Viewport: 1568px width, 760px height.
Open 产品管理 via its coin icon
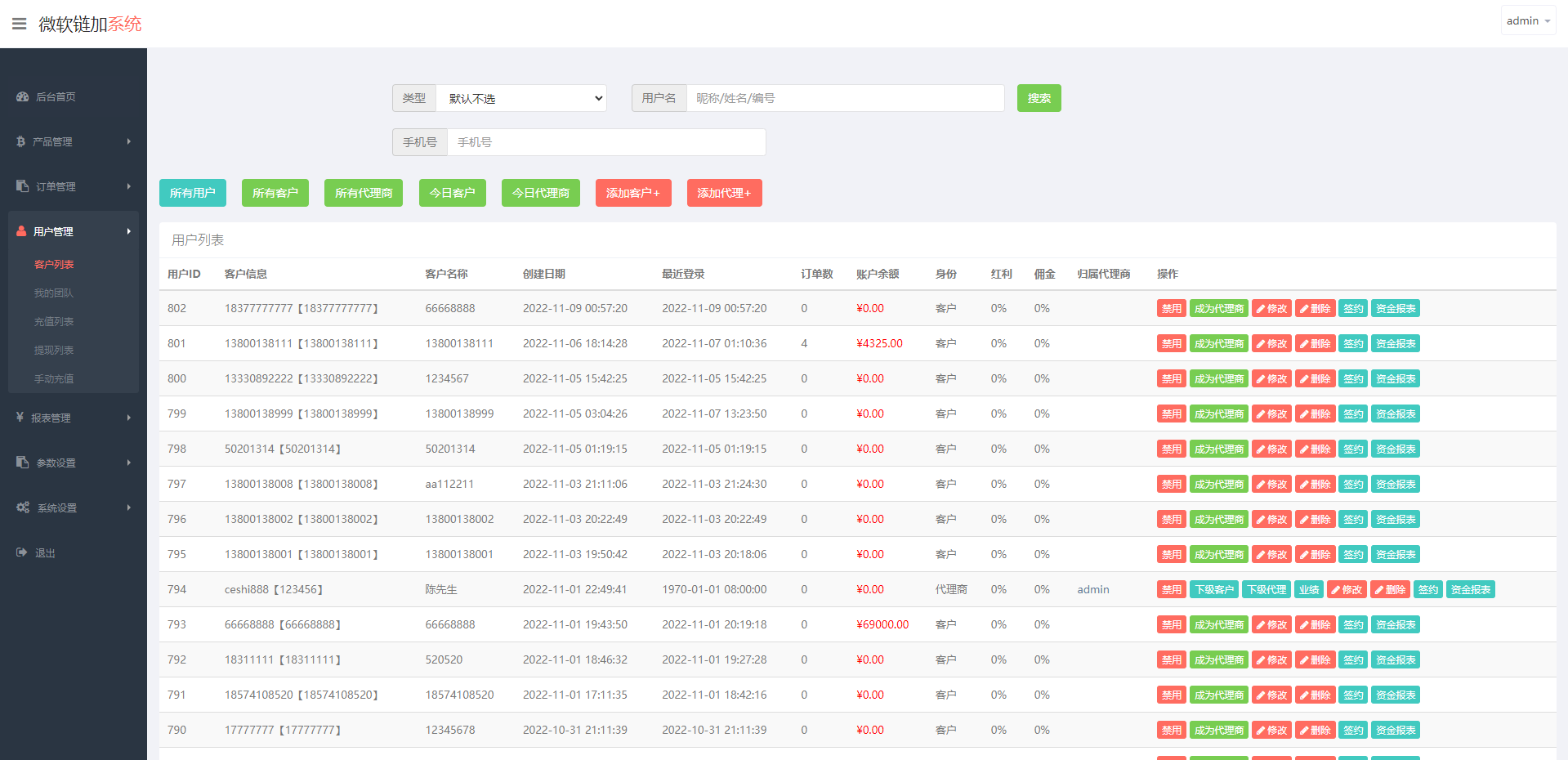(20, 141)
